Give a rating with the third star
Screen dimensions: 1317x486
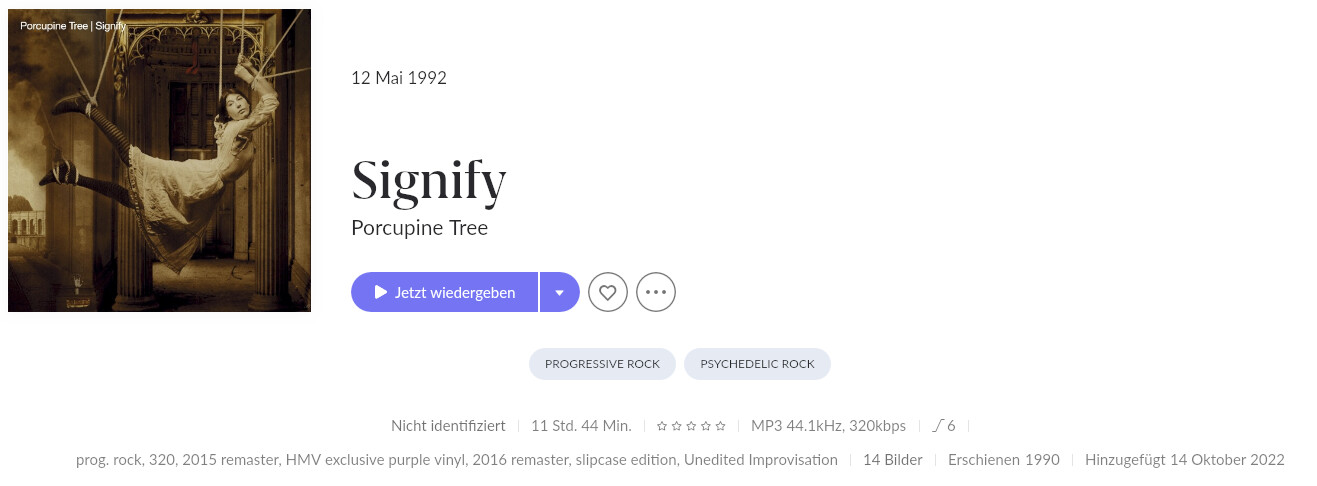[691, 426]
